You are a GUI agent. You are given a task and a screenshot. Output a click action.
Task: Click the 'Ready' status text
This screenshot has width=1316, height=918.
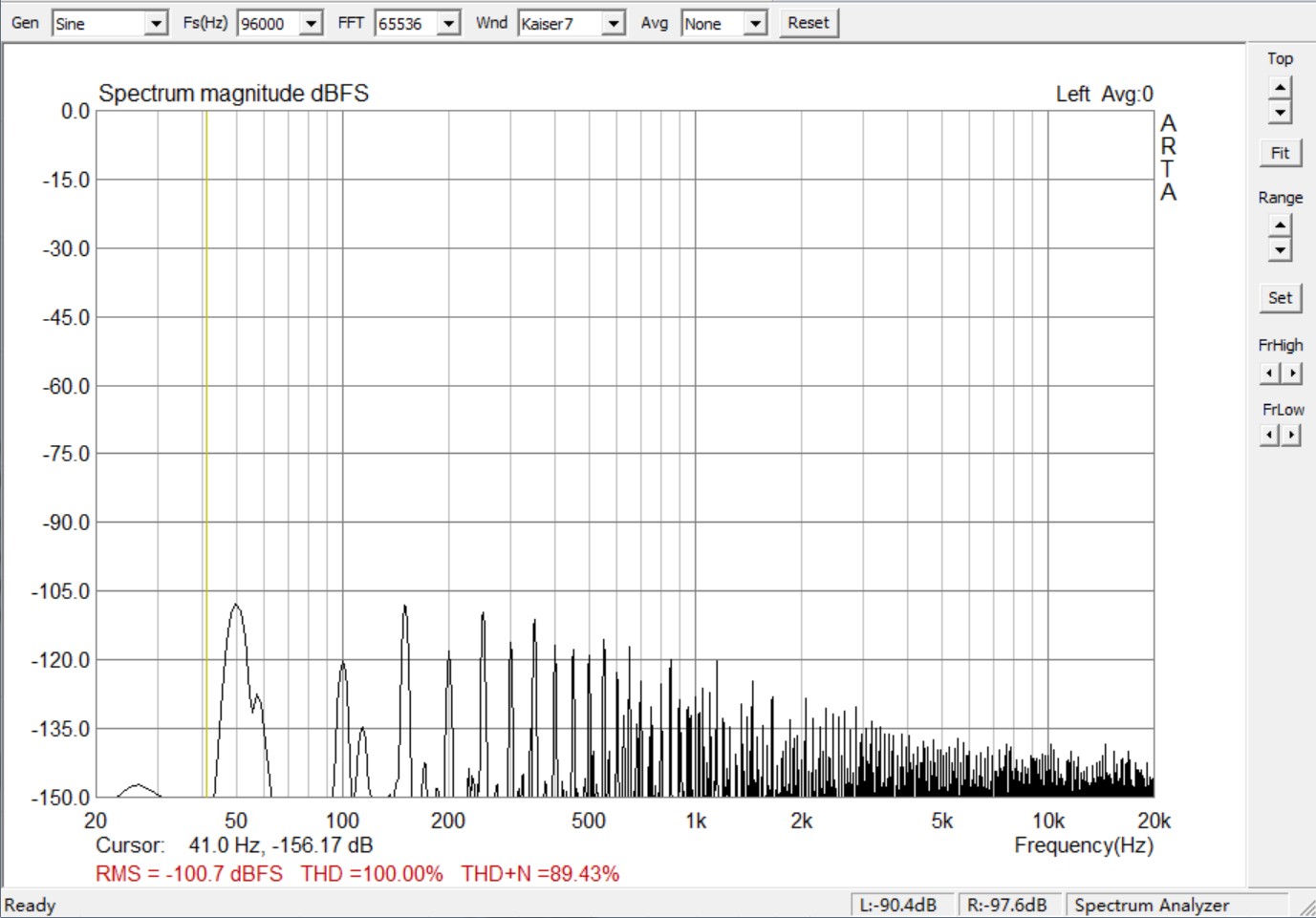[x=30, y=906]
